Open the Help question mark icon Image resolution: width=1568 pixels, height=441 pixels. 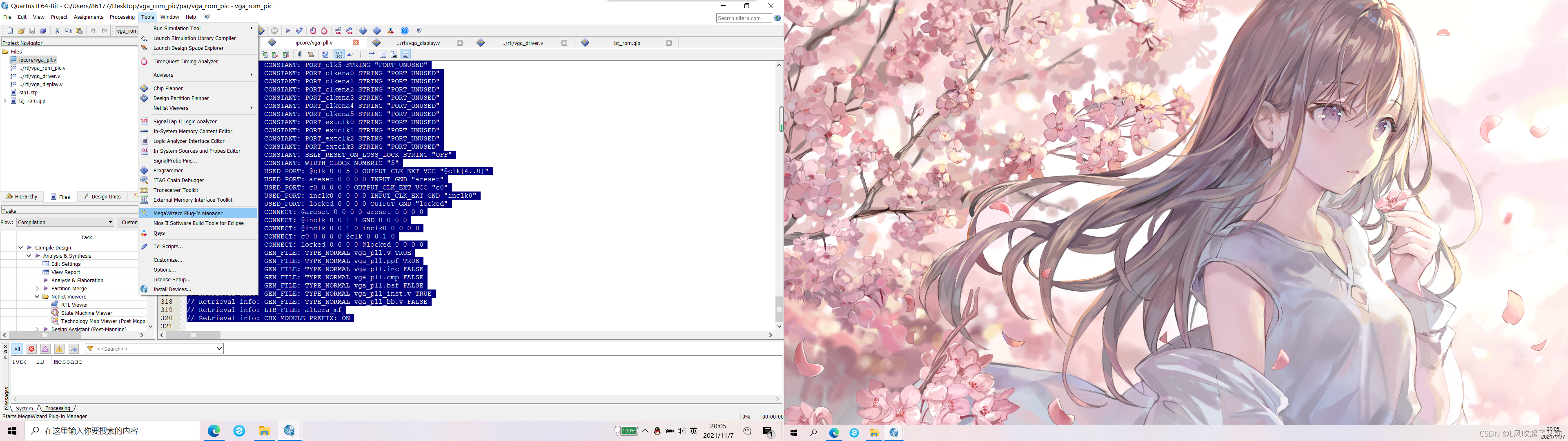coord(404,31)
